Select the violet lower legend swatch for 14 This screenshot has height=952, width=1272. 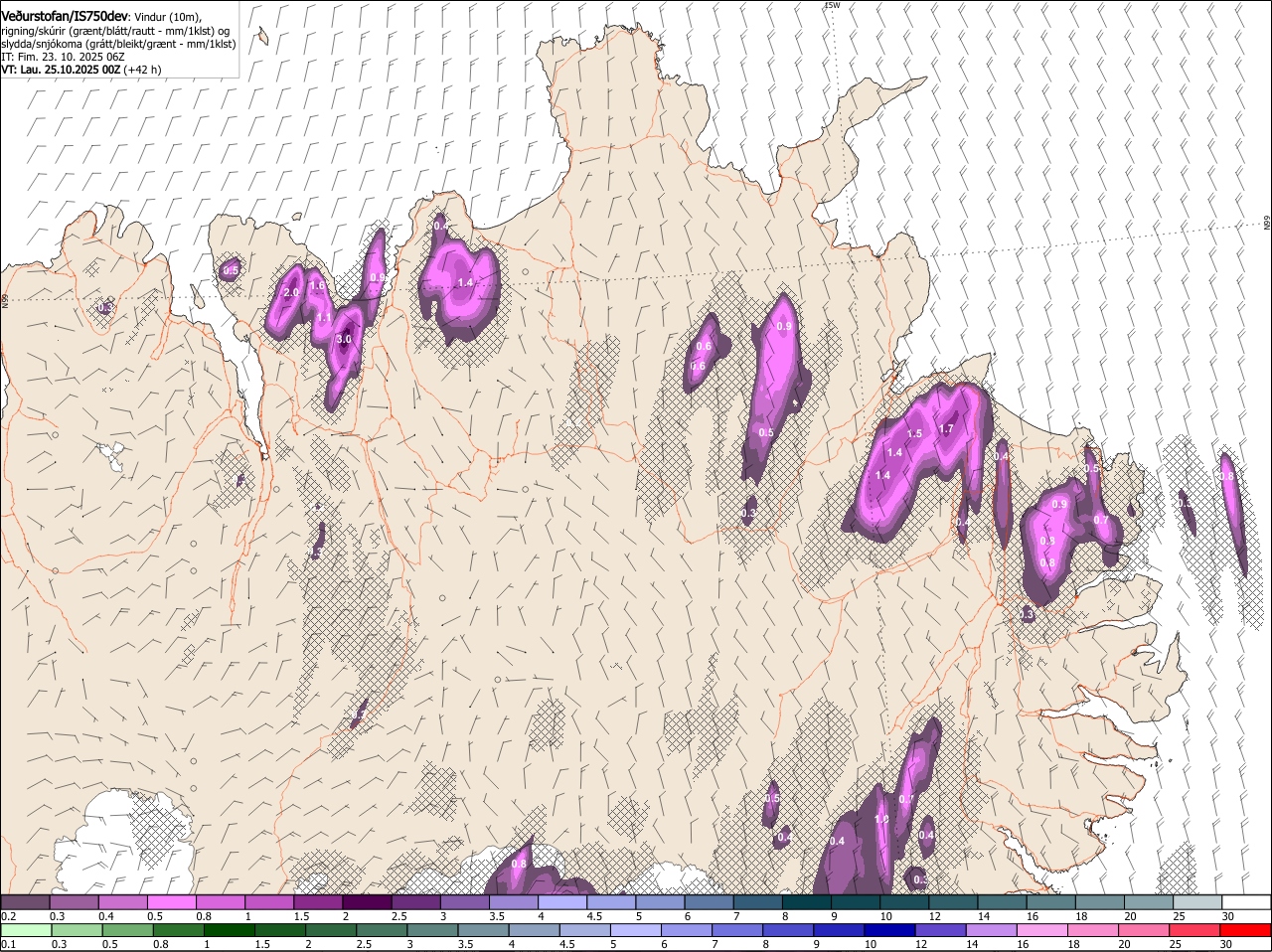992,930
